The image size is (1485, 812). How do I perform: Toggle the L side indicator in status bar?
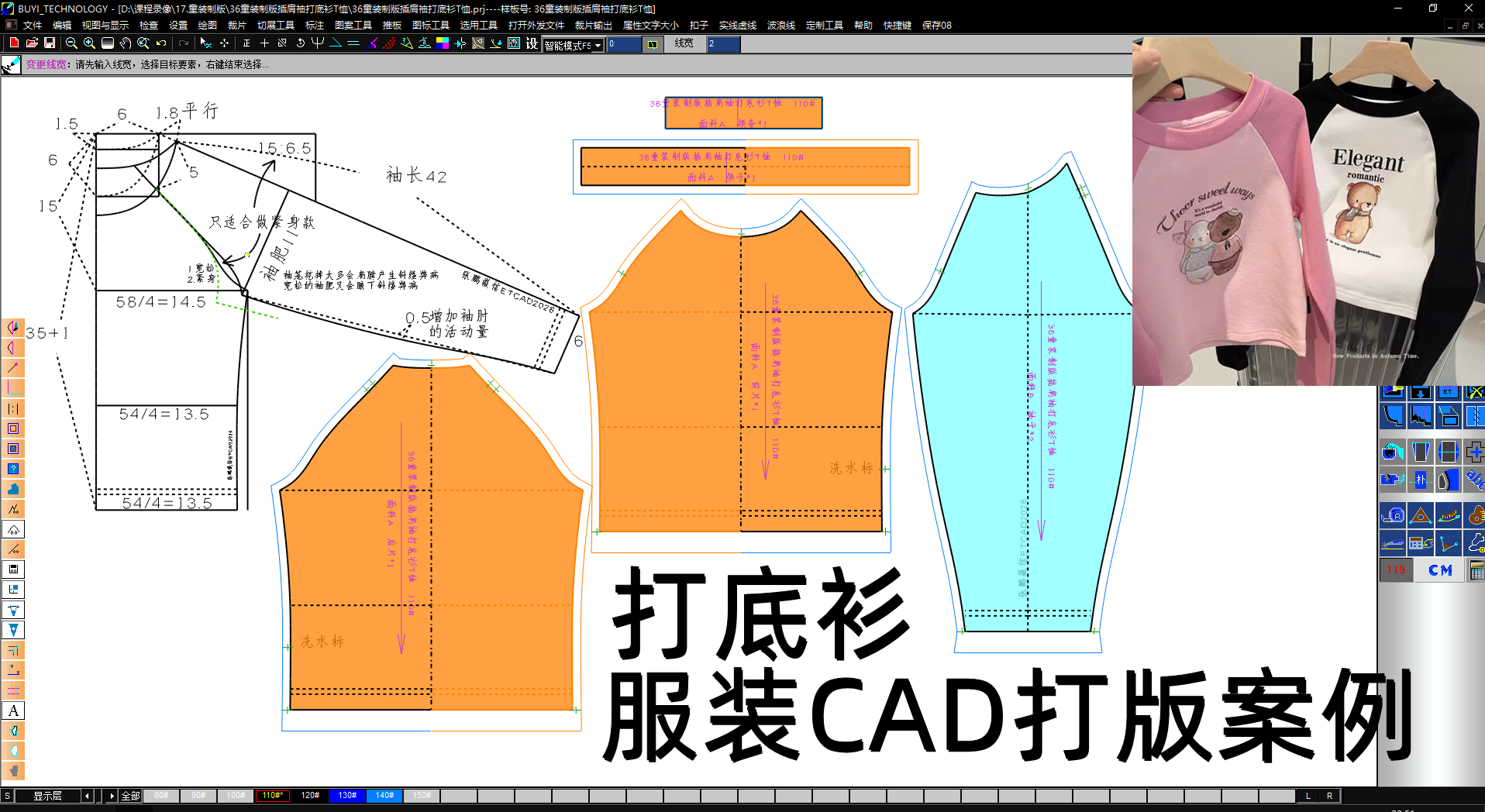1308,796
